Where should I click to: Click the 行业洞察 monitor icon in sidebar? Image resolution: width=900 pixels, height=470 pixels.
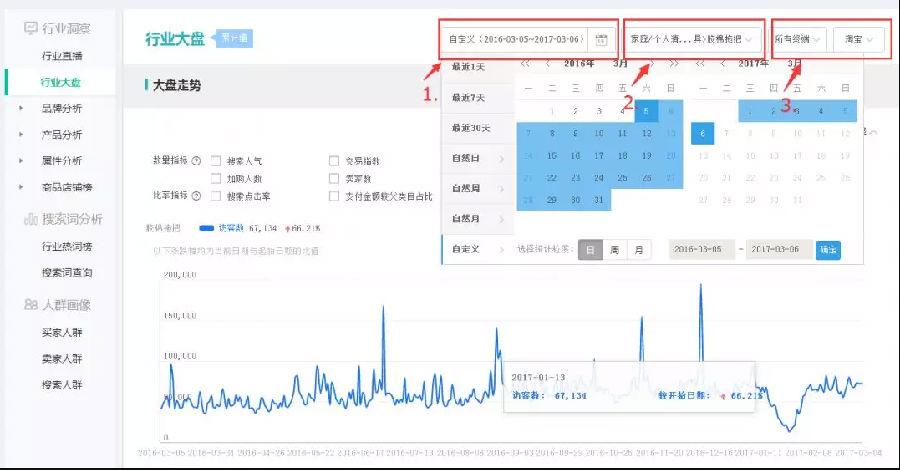(x=31, y=28)
